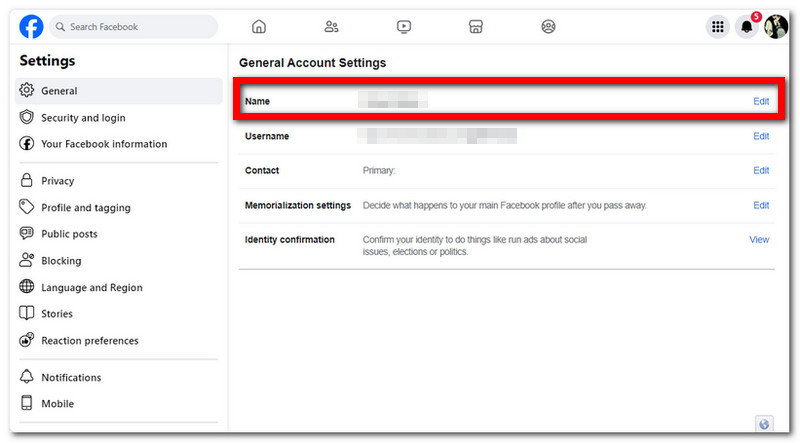Open the Friends icon in top bar

[332, 27]
